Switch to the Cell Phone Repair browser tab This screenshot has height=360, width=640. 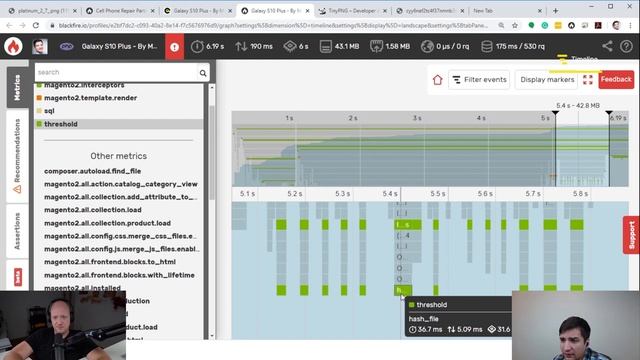click(x=121, y=11)
